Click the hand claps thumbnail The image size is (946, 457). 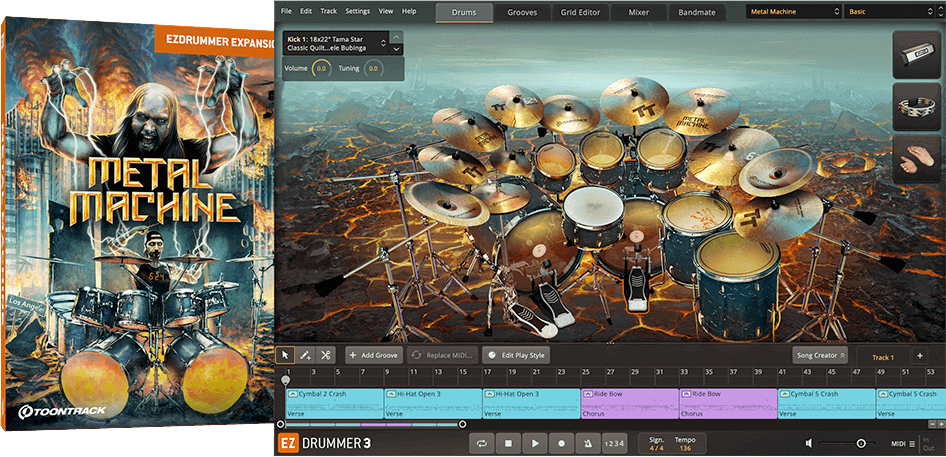tap(916, 159)
